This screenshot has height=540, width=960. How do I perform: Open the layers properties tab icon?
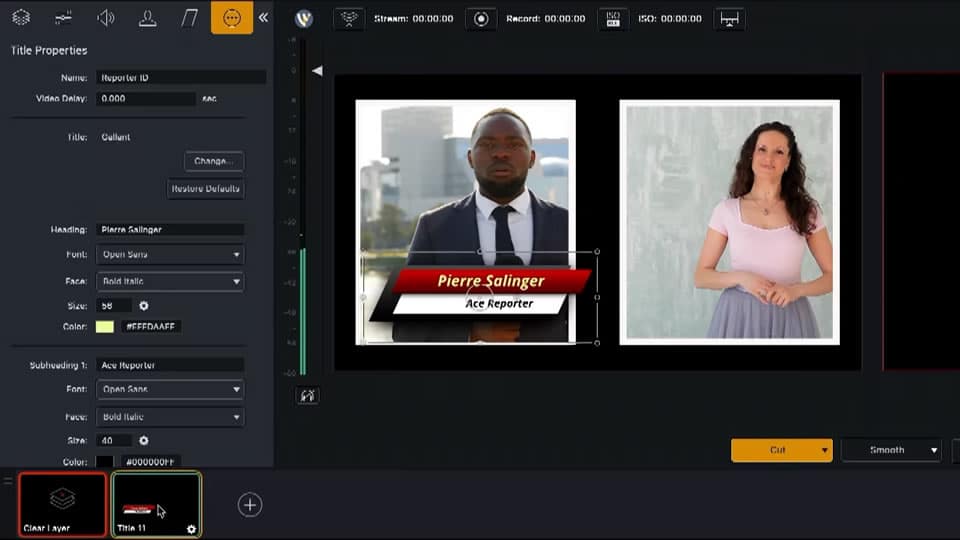pyautogui.click(x=21, y=18)
